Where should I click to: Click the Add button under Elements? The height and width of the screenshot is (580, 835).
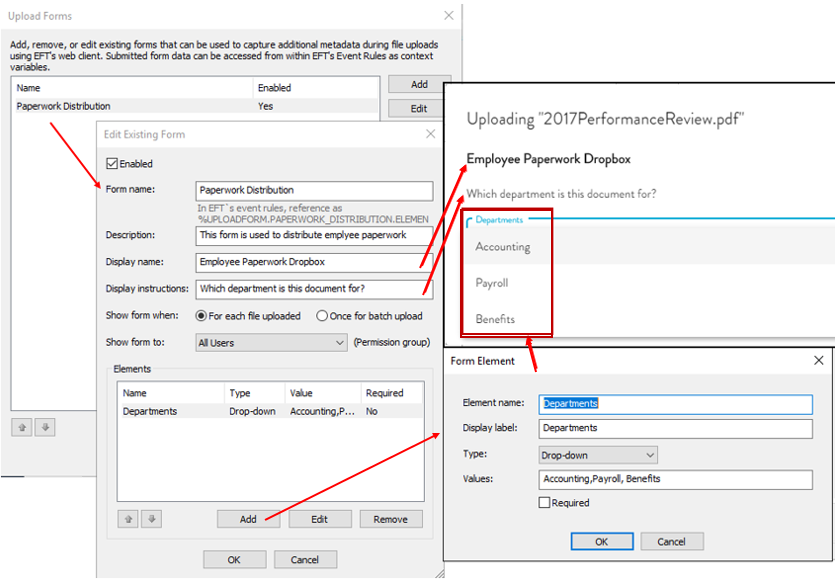tap(248, 519)
